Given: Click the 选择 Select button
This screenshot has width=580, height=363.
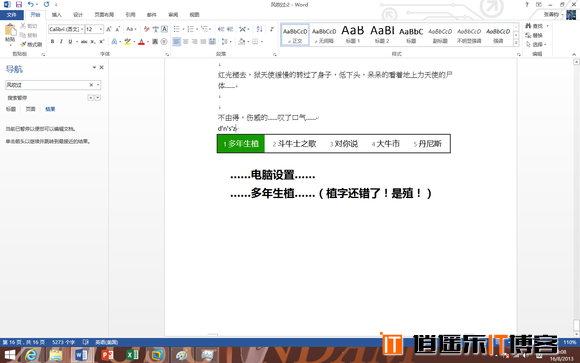Looking at the screenshot, I should click(x=535, y=44).
